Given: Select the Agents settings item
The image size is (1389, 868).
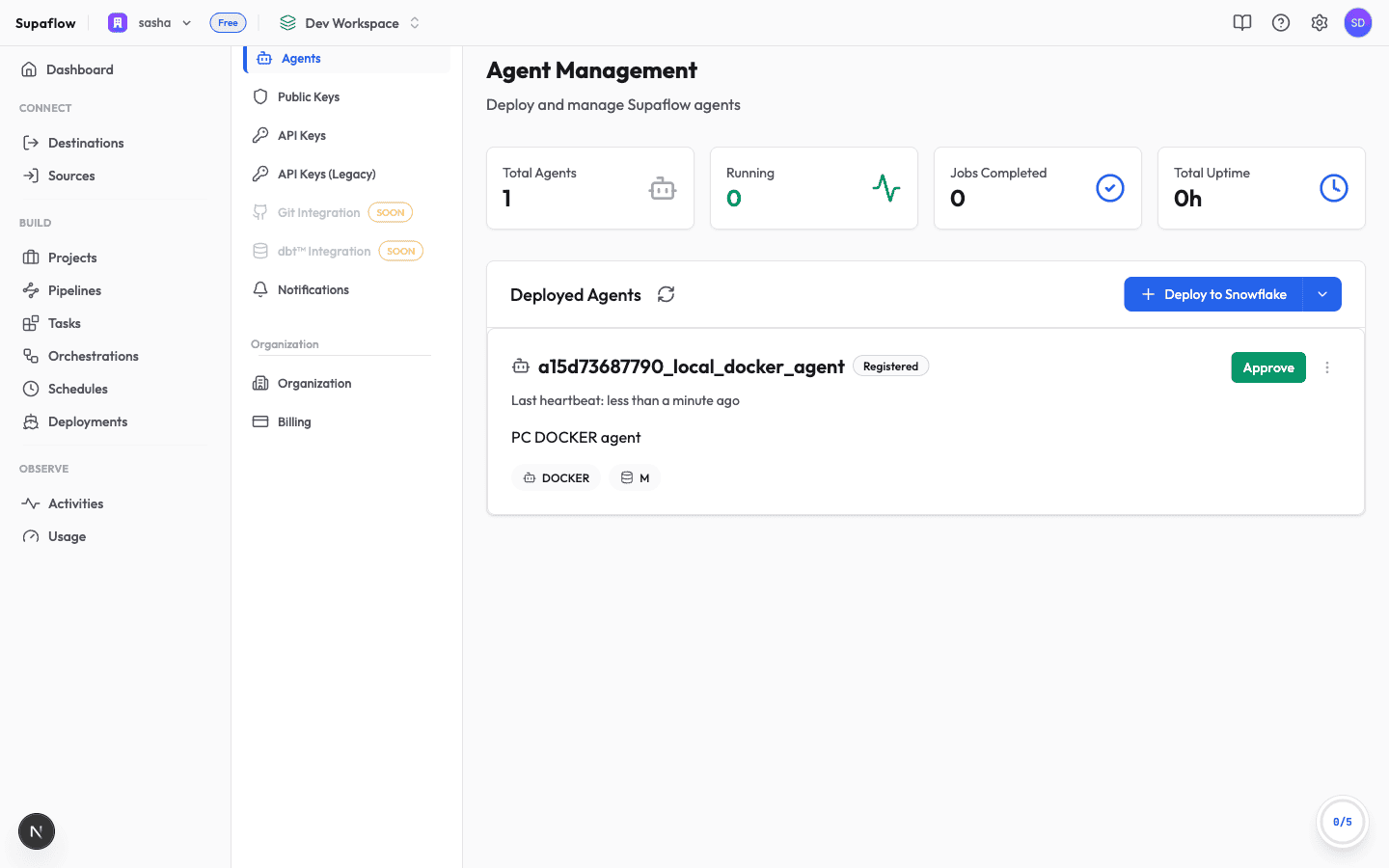Looking at the screenshot, I should [x=347, y=59].
